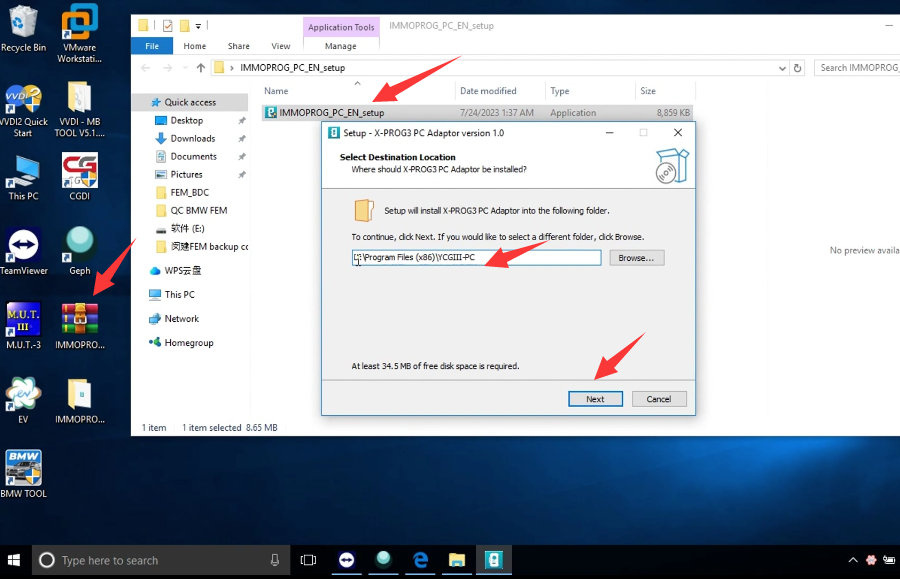This screenshot has height=579, width=900.
Task: Open the M.U.T.-3 desktop shortcut
Action: [x=22, y=320]
